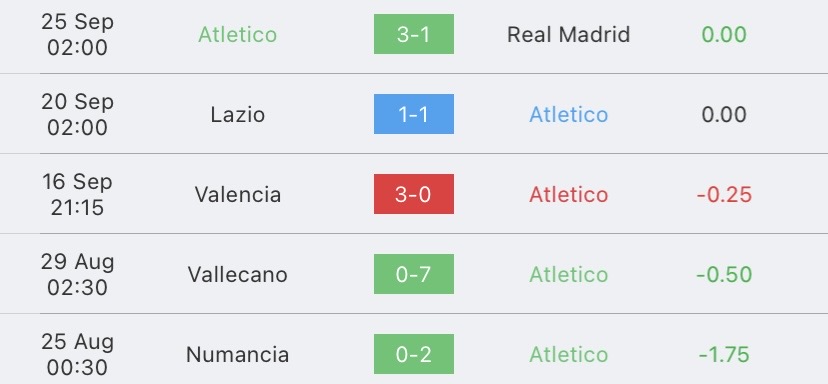This screenshot has height=384, width=828.
Task: Select the Numancia team name
Action: click(x=238, y=354)
